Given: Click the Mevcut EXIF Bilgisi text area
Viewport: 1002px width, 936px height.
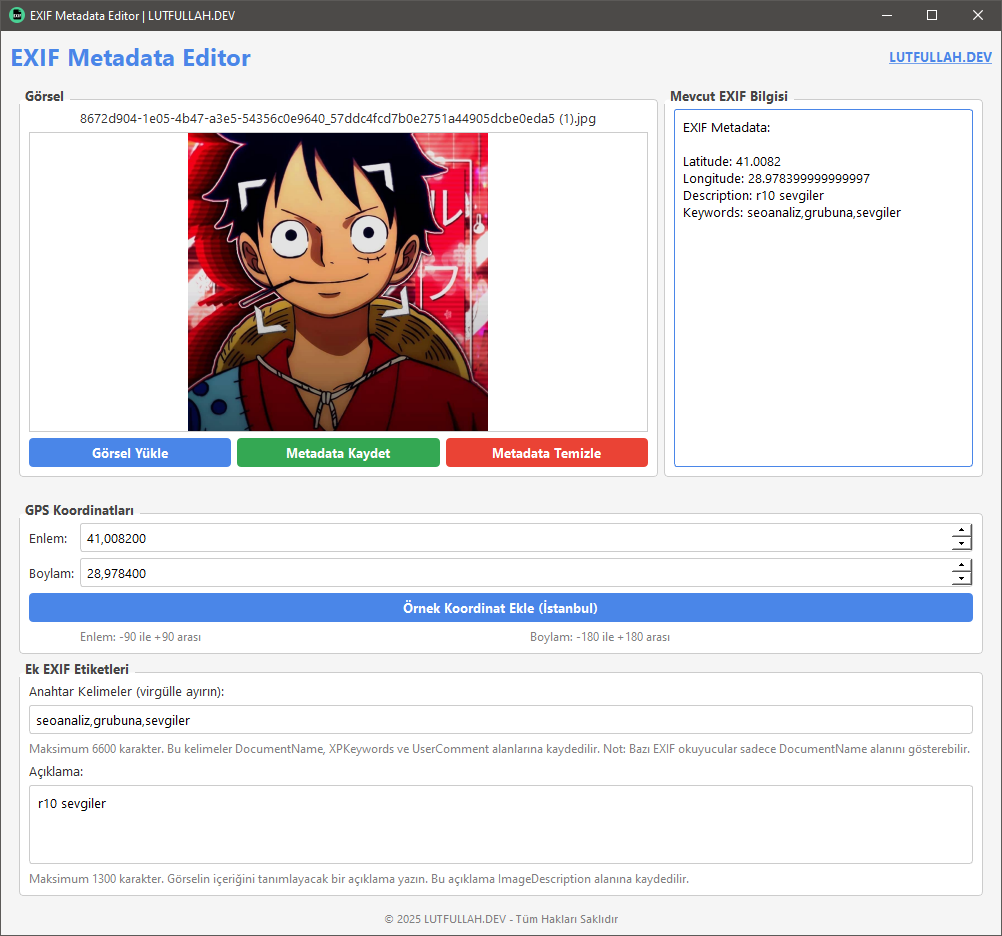Looking at the screenshot, I should pos(823,288).
